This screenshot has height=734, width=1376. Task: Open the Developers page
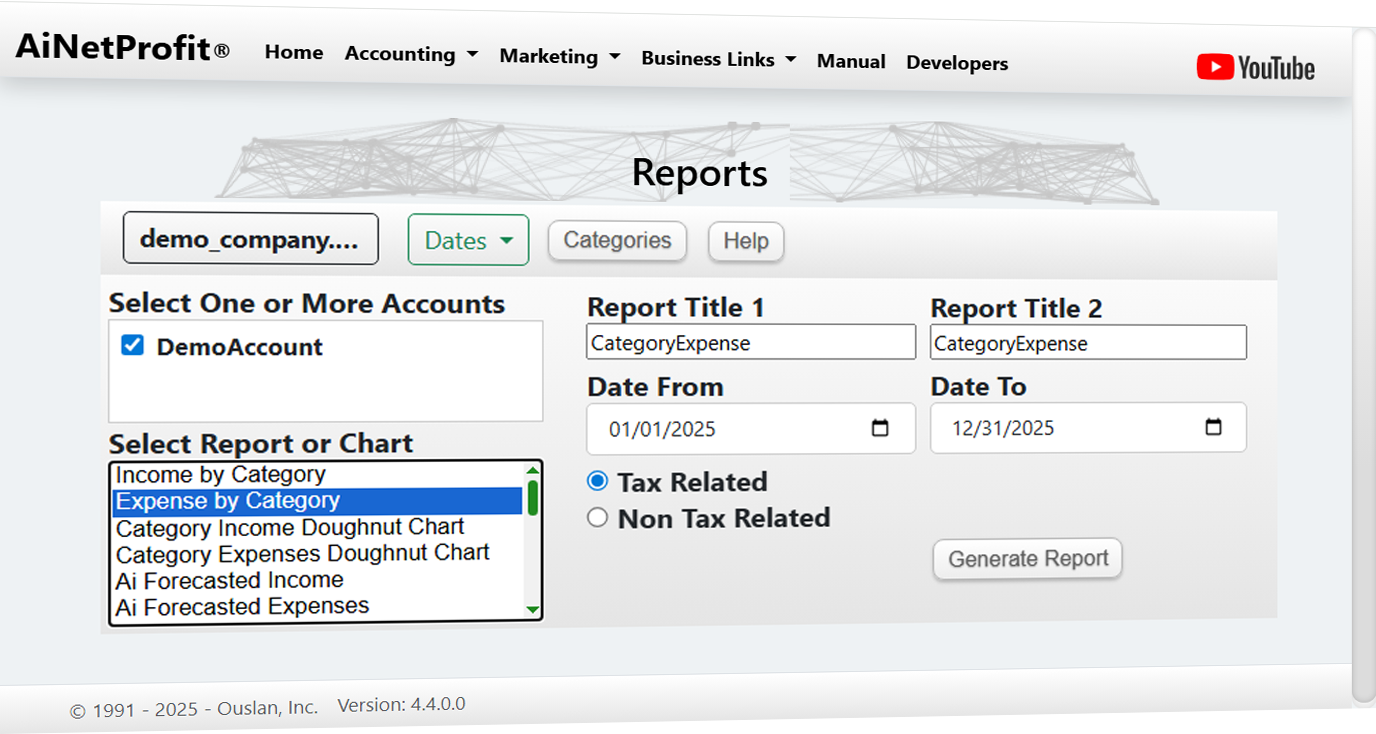957,63
